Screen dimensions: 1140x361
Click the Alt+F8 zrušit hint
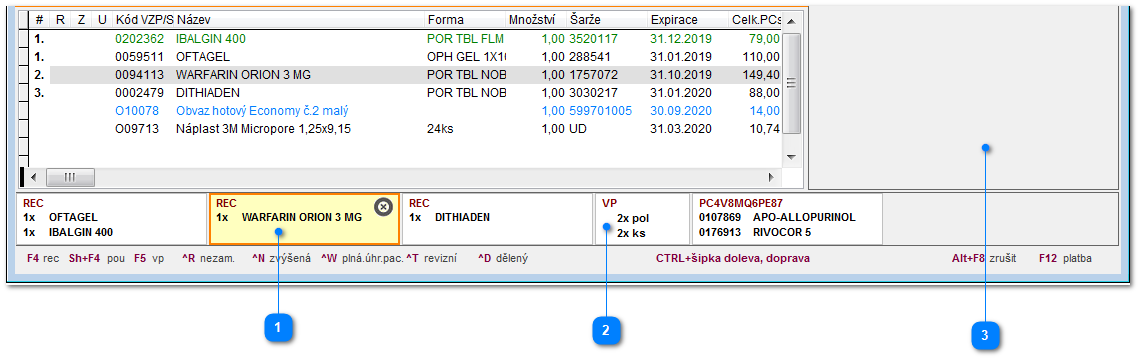(984, 258)
